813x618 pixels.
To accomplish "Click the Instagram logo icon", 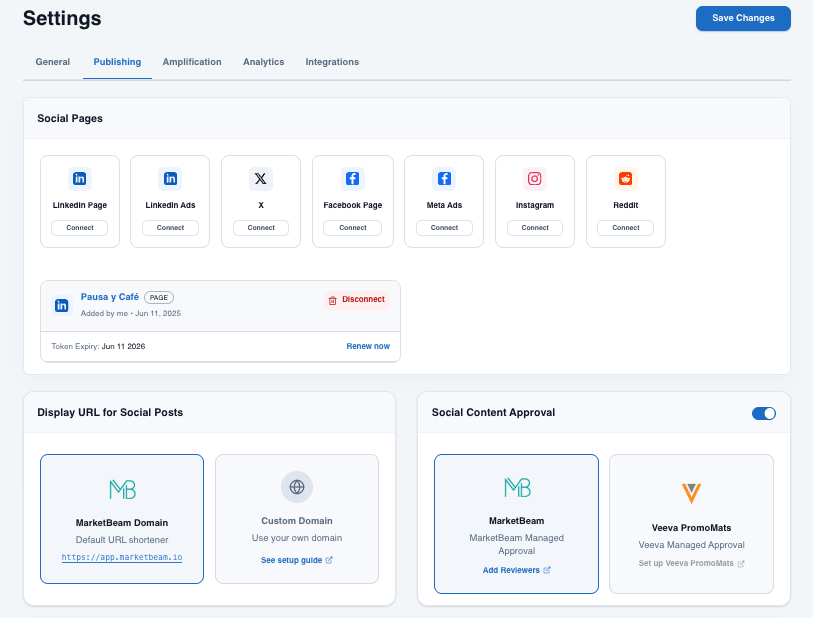I will [535, 179].
